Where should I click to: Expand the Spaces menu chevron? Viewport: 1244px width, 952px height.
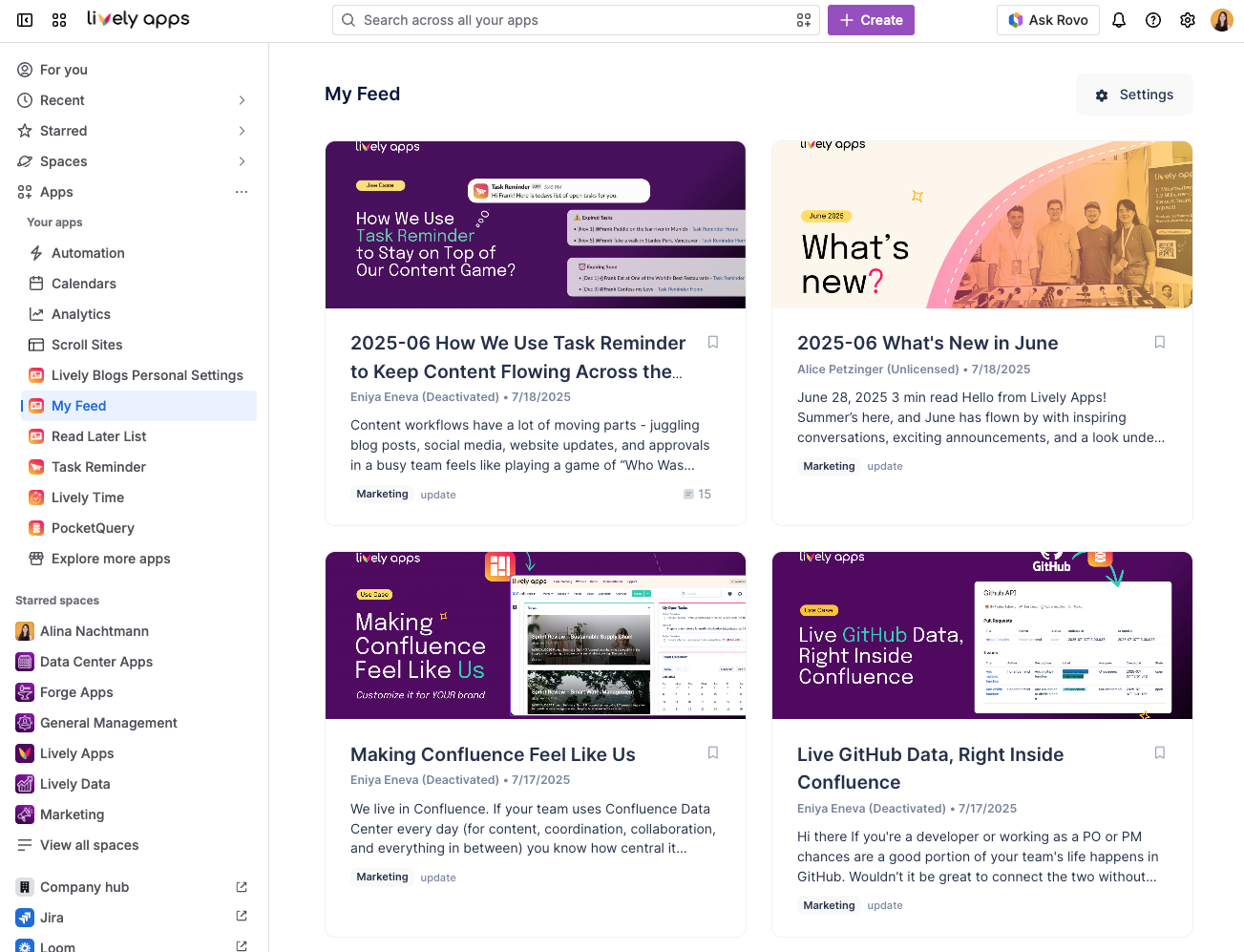(242, 161)
